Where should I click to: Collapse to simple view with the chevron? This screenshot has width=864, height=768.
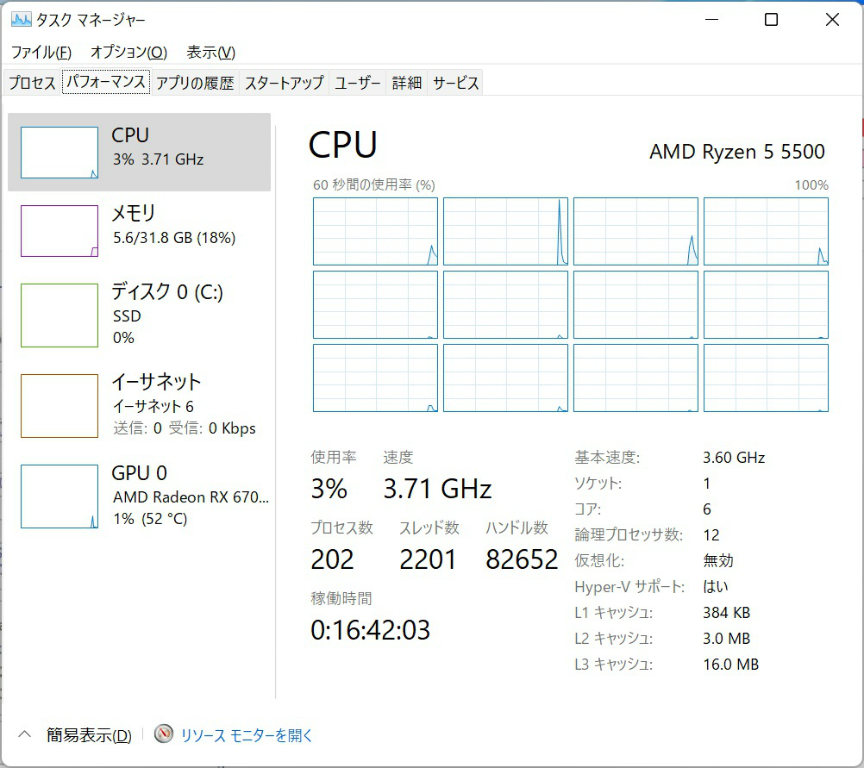(26, 735)
